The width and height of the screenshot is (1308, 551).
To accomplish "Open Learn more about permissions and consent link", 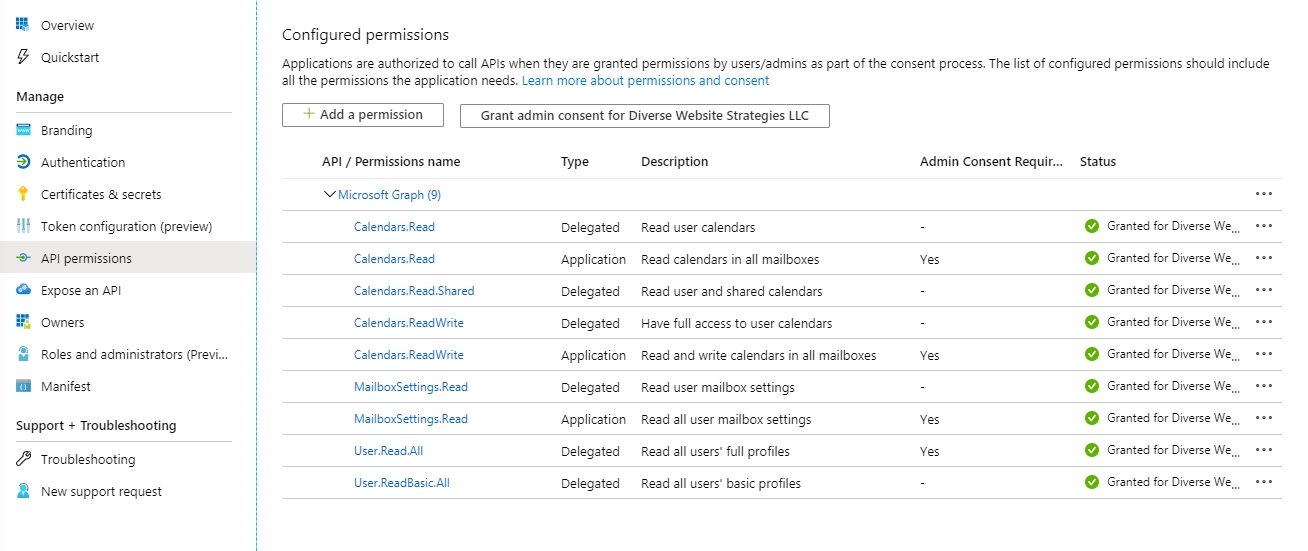I will point(646,80).
